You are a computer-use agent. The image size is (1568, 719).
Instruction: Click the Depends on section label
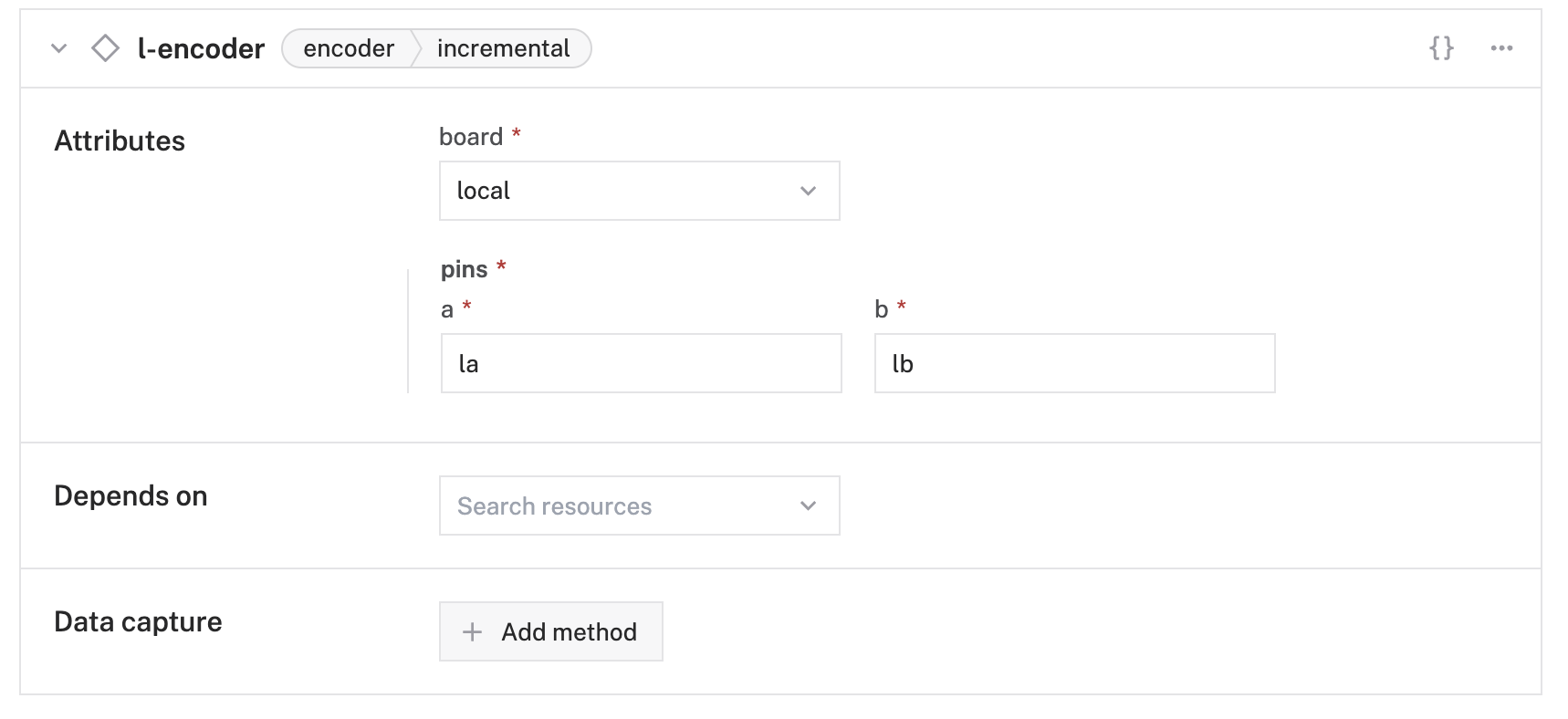coord(131,495)
